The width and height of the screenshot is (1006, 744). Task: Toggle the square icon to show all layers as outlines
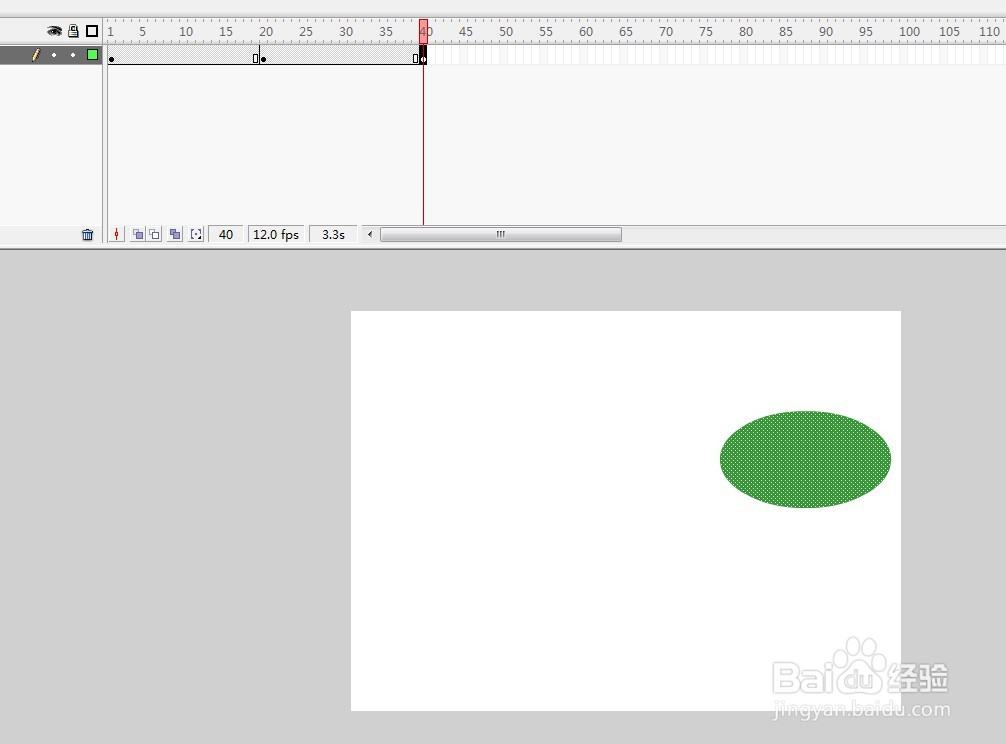(x=92, y=31)
